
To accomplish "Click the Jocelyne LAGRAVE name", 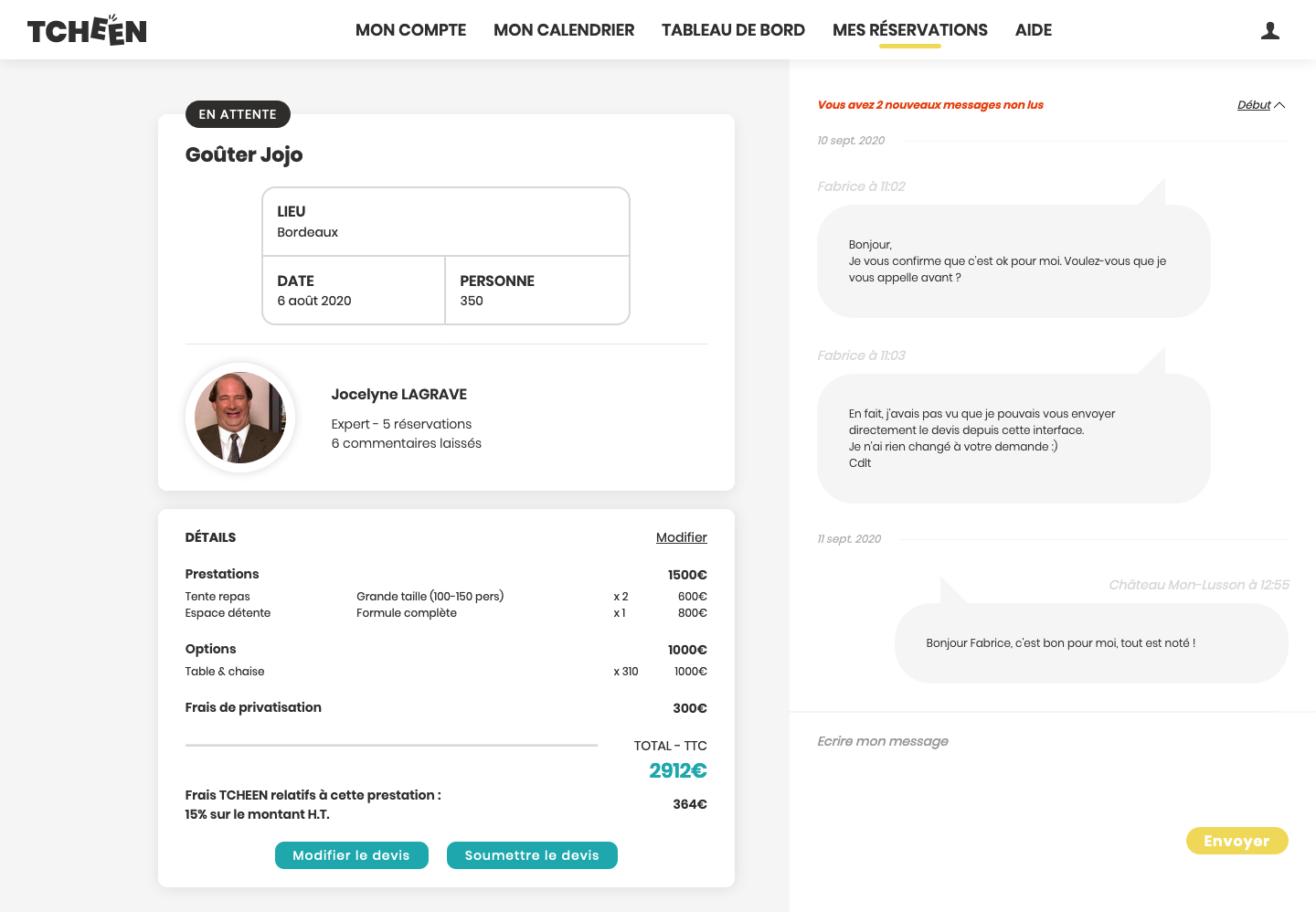I will click(x=398, y=395).
